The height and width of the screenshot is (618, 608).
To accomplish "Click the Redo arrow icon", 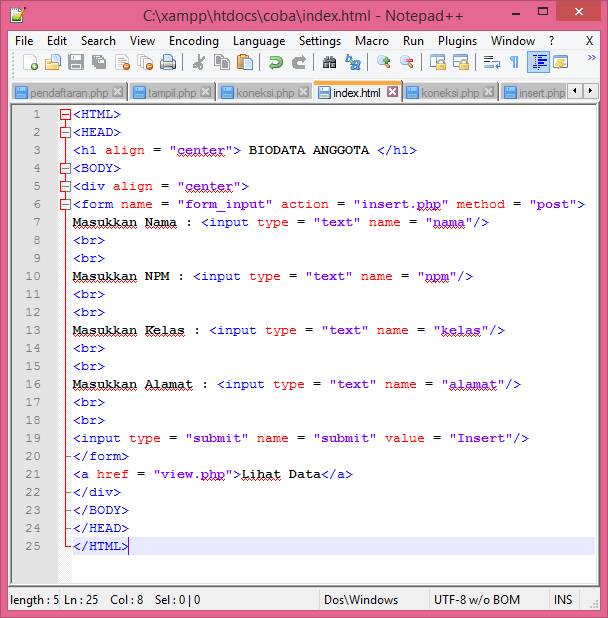I will [299, 63].
